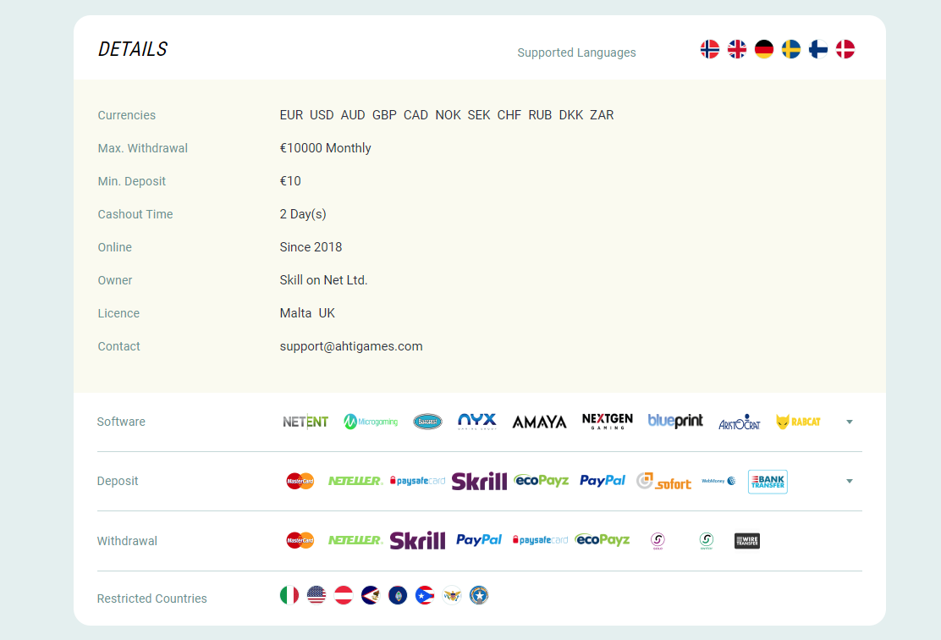
Task: Click the support@ahtigames.com contact email
Action: (351, 346)
